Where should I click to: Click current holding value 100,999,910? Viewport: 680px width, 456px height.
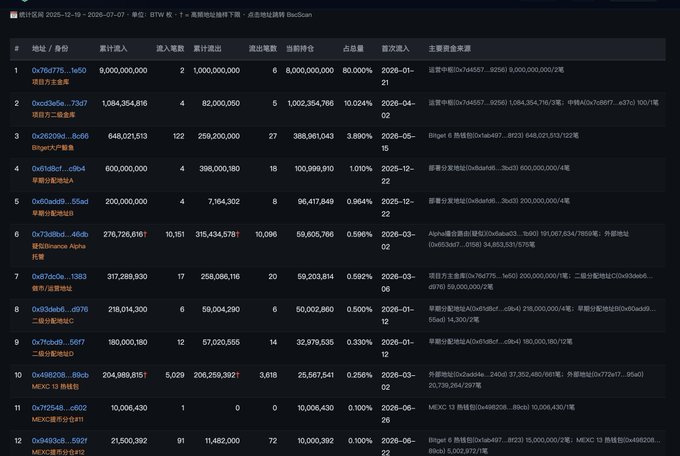click(314, 168)
